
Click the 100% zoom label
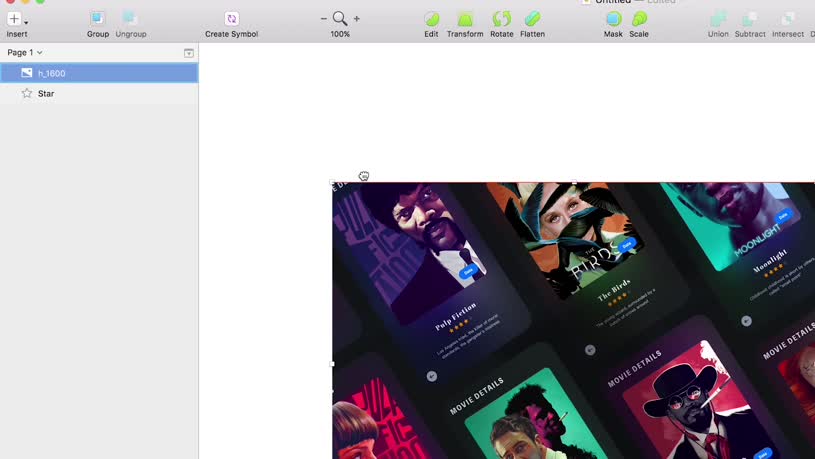[x=340, y=34]
